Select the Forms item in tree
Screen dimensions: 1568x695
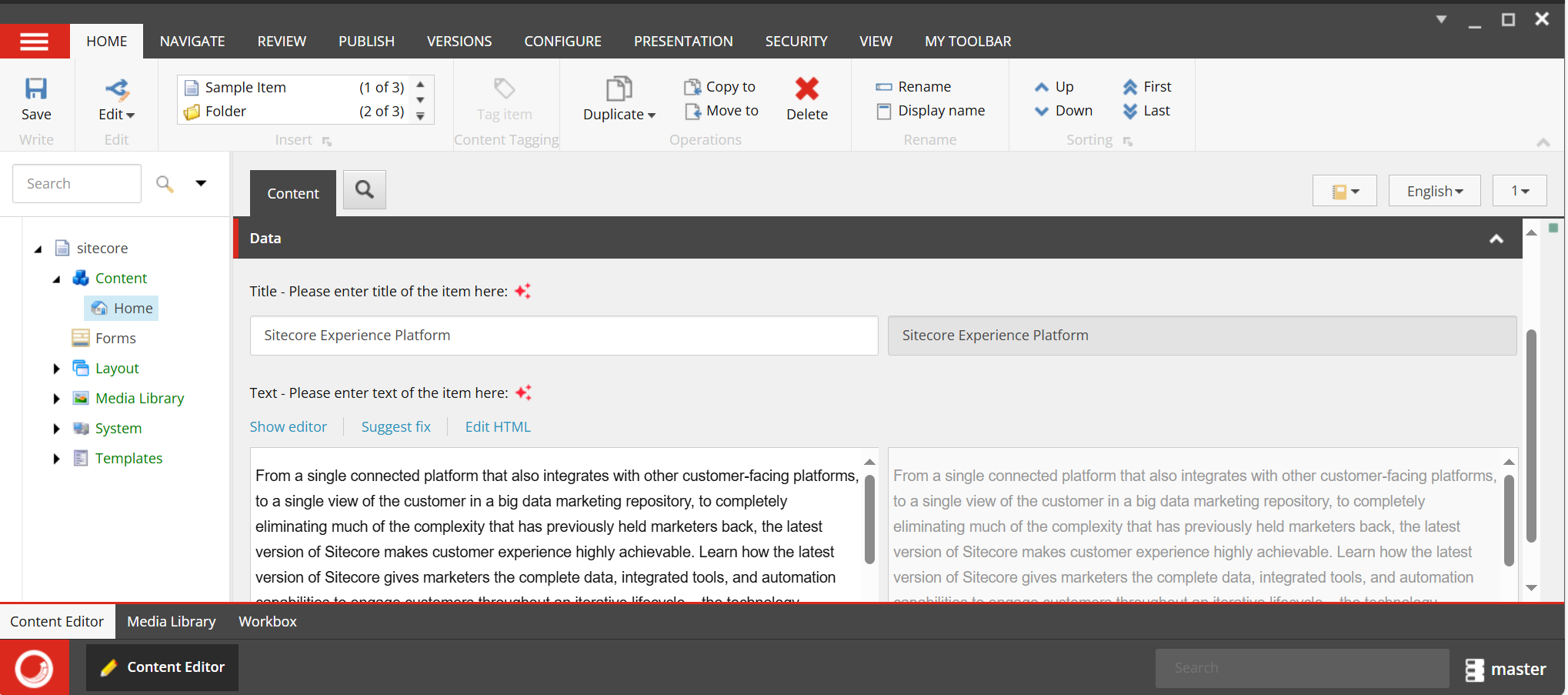click(x=104, y=338)
